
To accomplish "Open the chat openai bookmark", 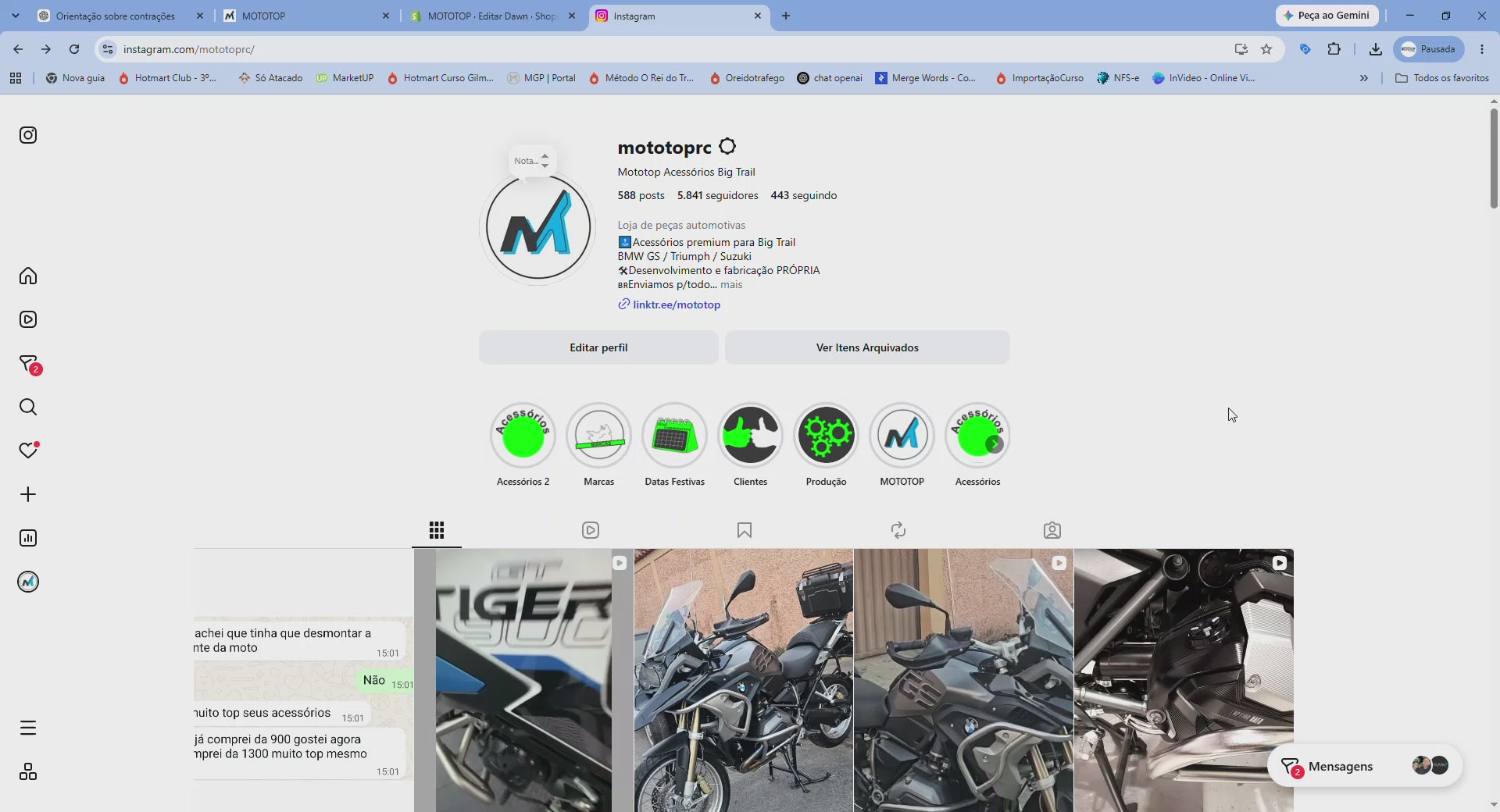I will click(830, 78).
